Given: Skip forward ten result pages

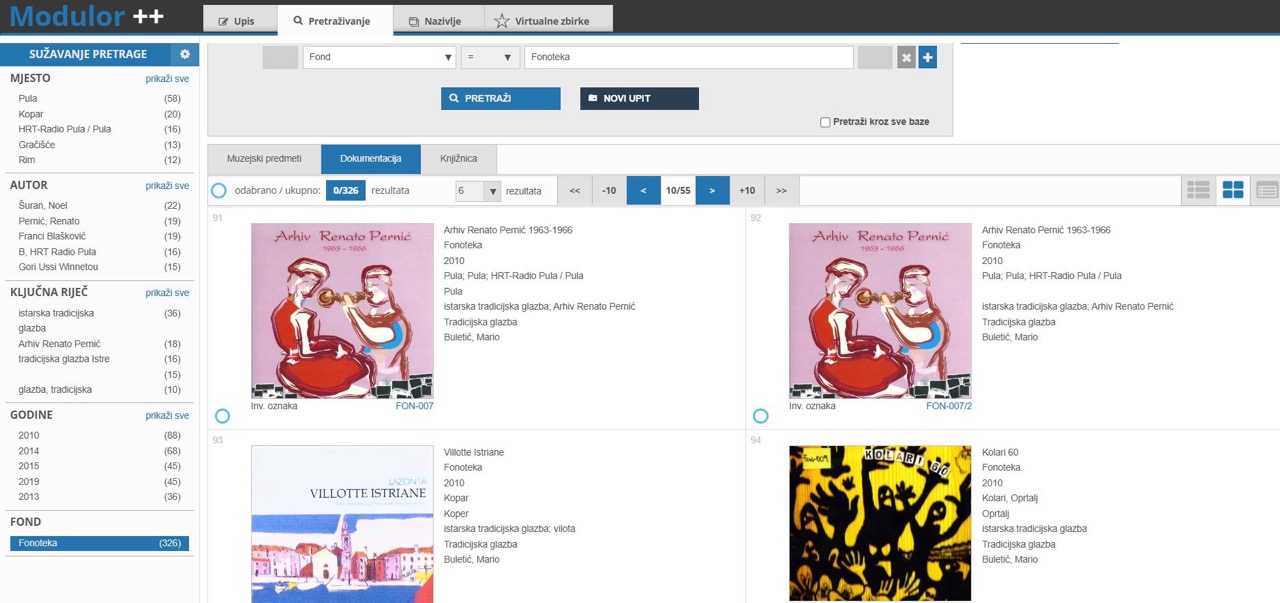Looking at the screenshot, I should click(747, 190).
